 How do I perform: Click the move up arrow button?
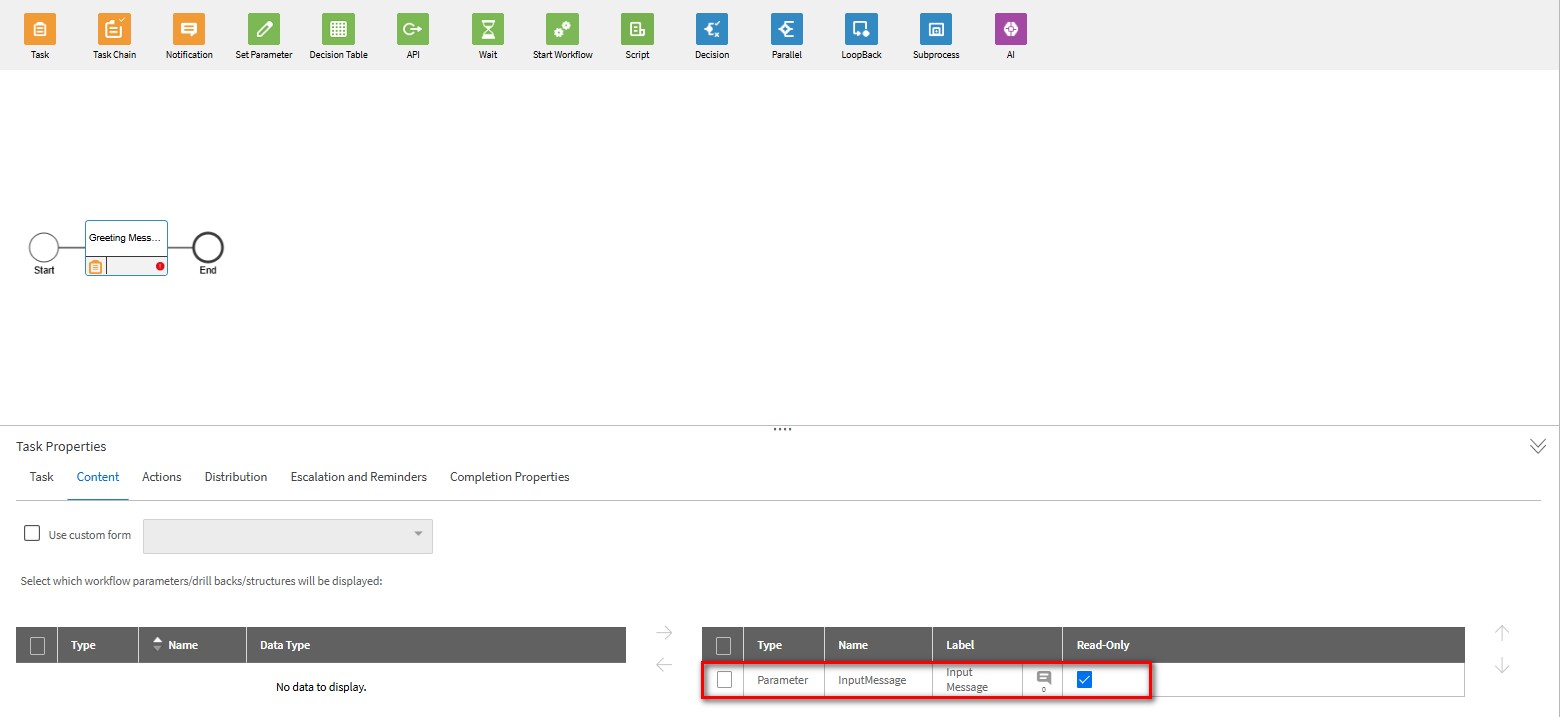coord(1501,632)
